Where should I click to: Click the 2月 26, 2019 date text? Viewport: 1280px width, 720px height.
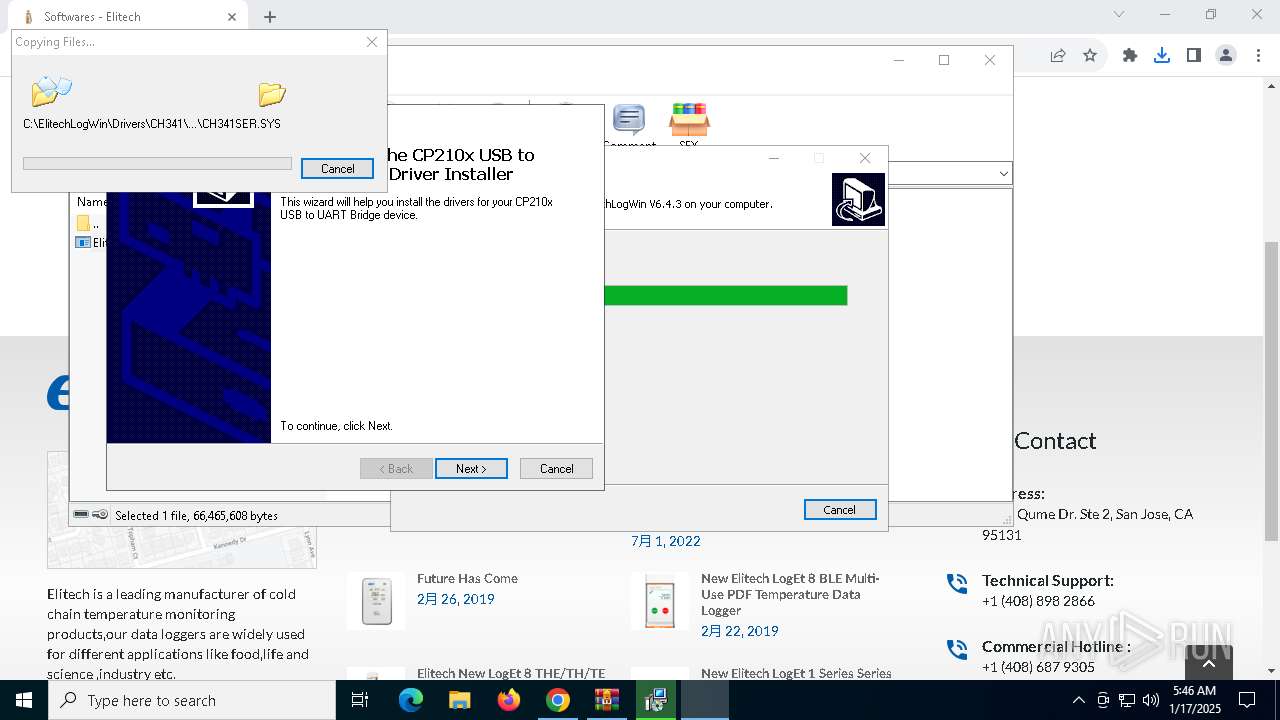456,599
